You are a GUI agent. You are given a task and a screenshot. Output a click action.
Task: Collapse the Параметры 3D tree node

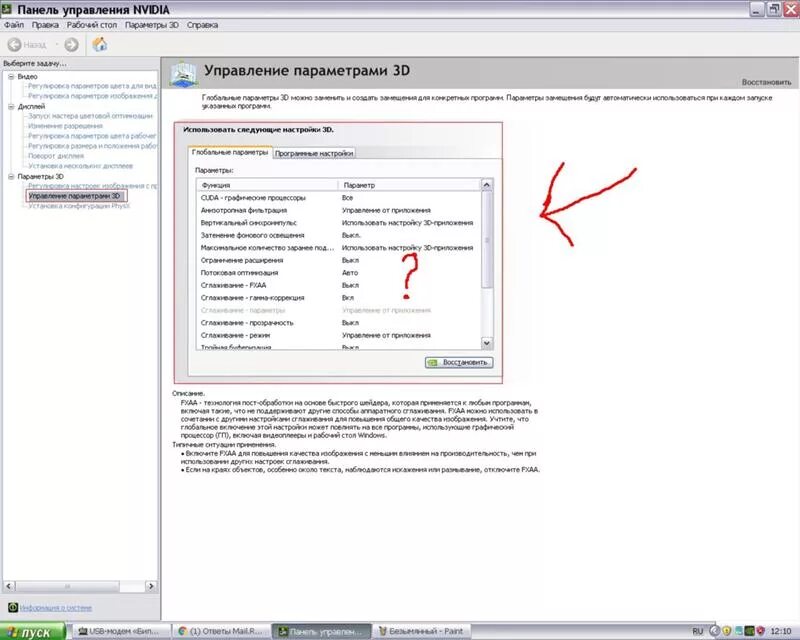(x=11, y=177)
